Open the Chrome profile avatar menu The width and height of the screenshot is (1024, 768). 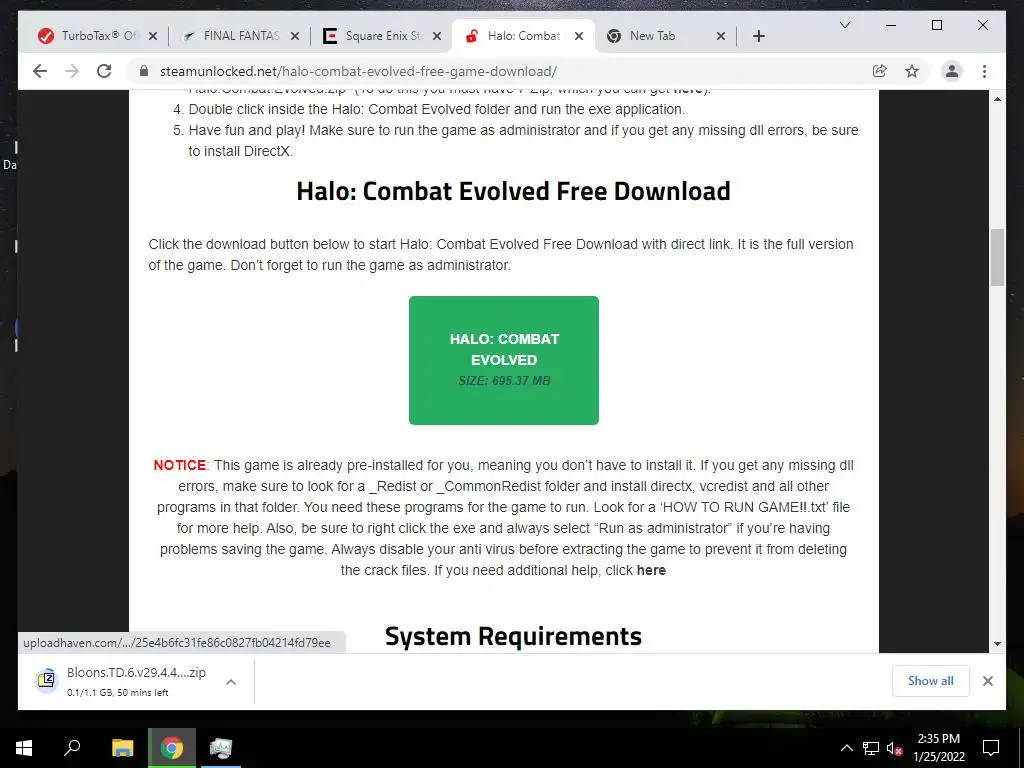[x=952, y=71]
